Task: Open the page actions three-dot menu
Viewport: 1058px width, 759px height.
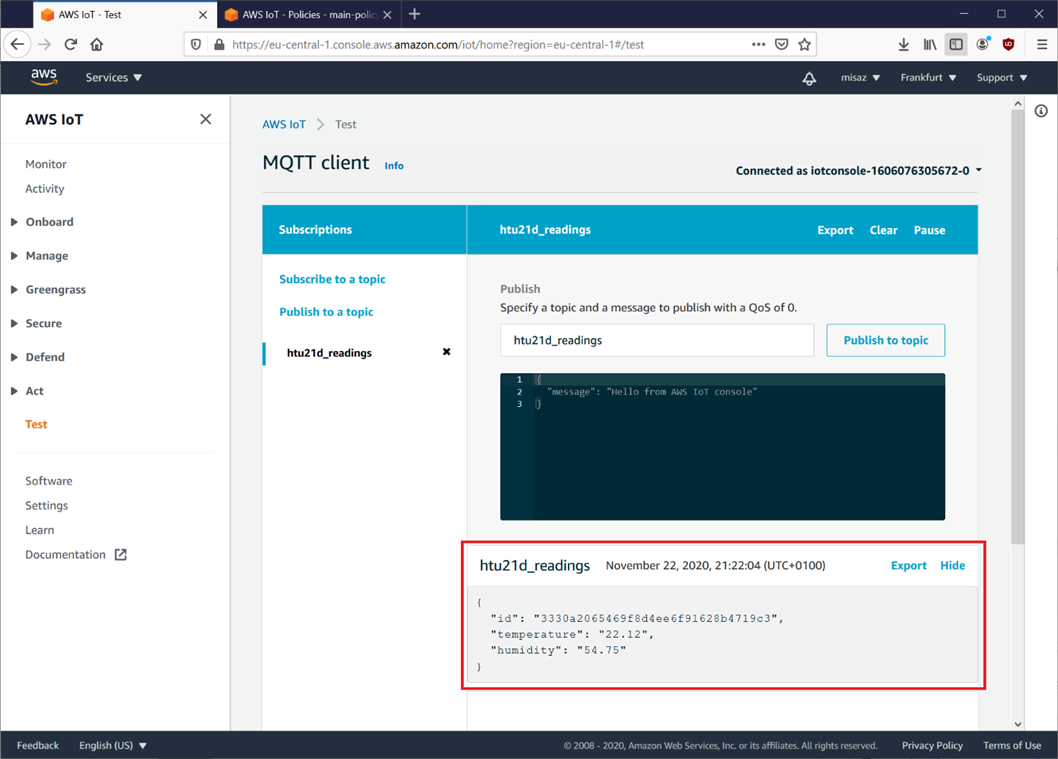Action: point(758,45)
